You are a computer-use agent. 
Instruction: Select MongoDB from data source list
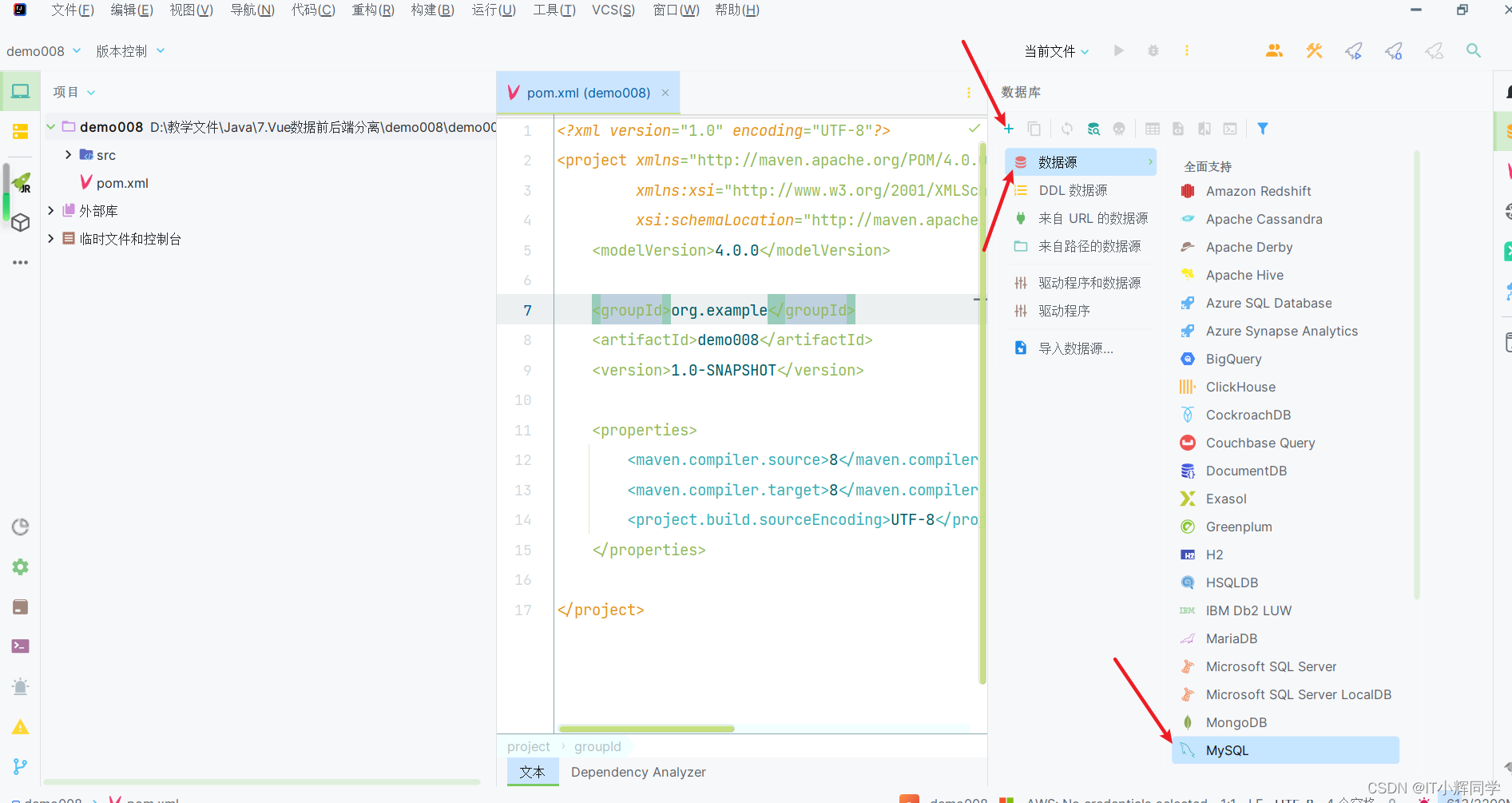point(1285,722)
